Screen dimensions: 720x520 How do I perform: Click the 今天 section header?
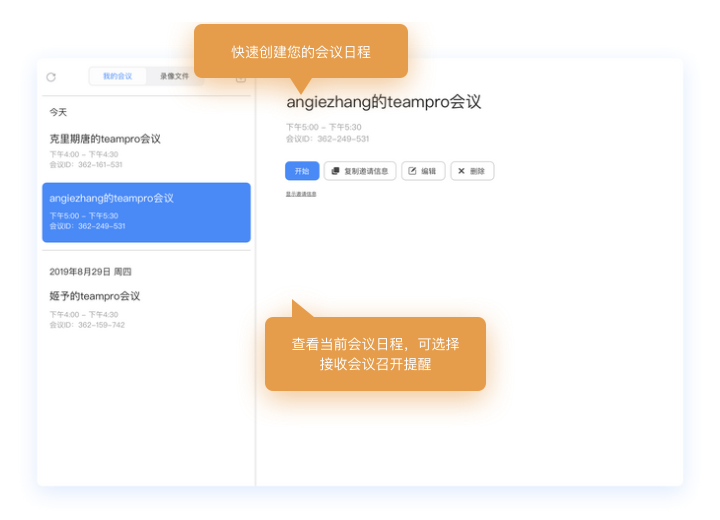click(59, 112)
